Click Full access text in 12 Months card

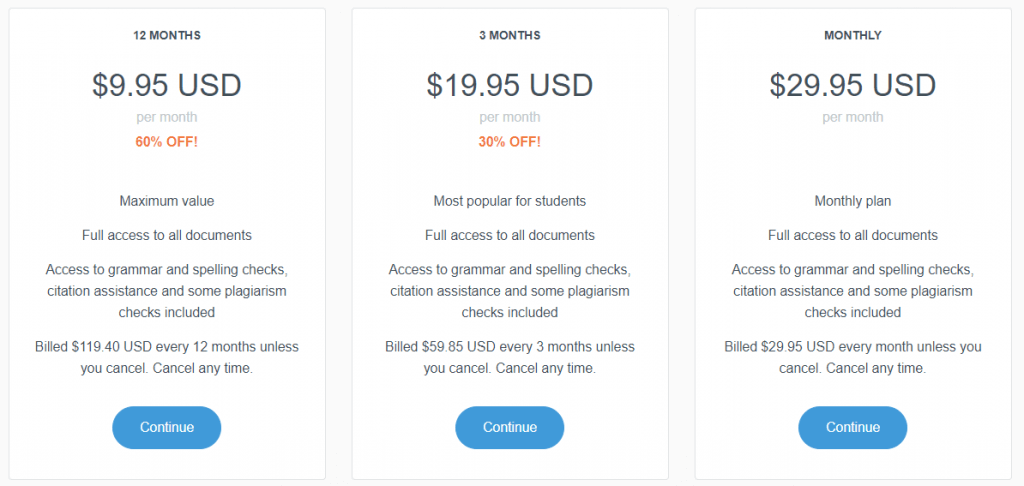pos(167,235)
